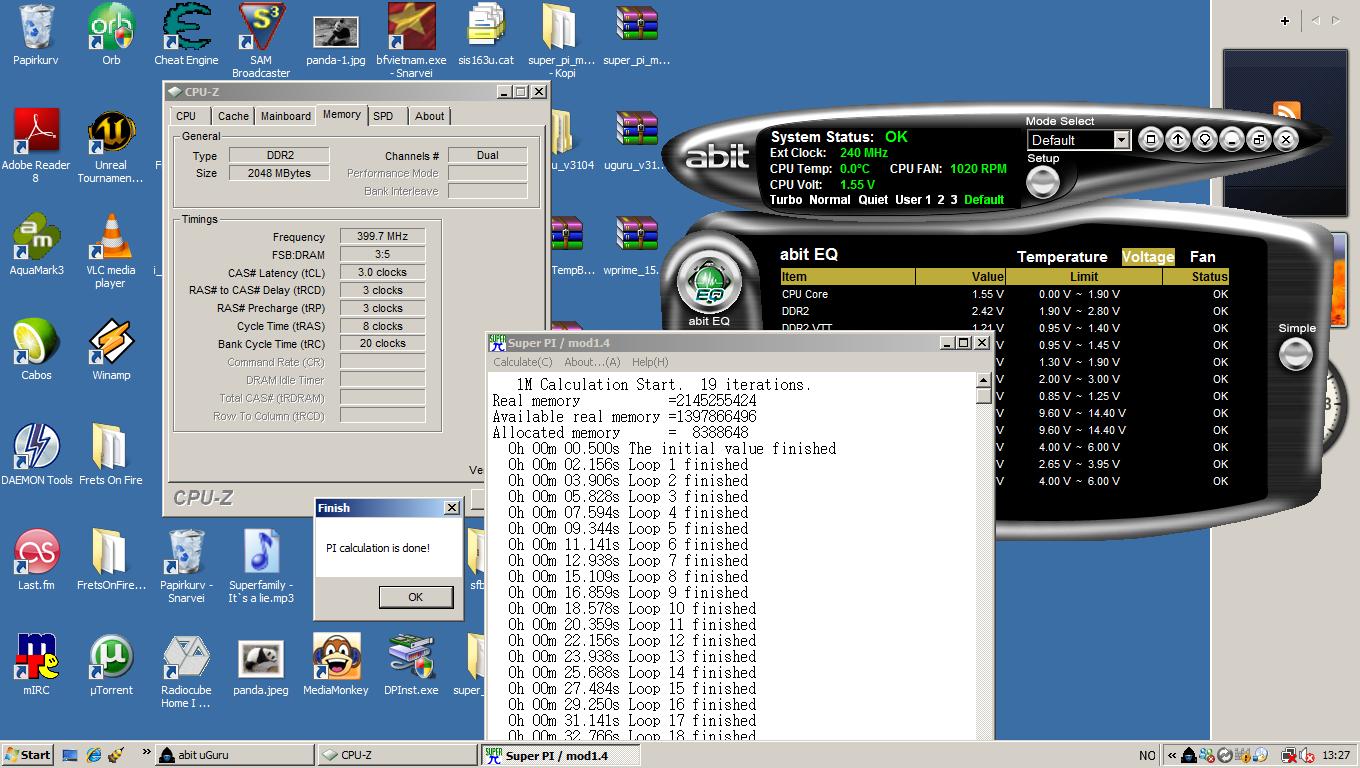Switch to the Cache tab in CPU-Z

click(233, 116)
